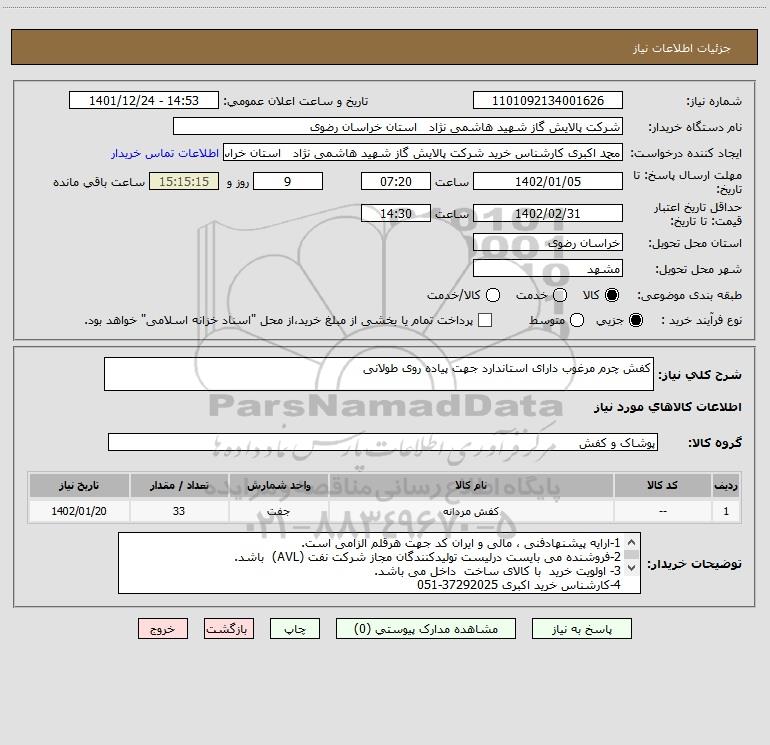Toggle the Islamic treasury payment checkbox

[x=485, y=320]
